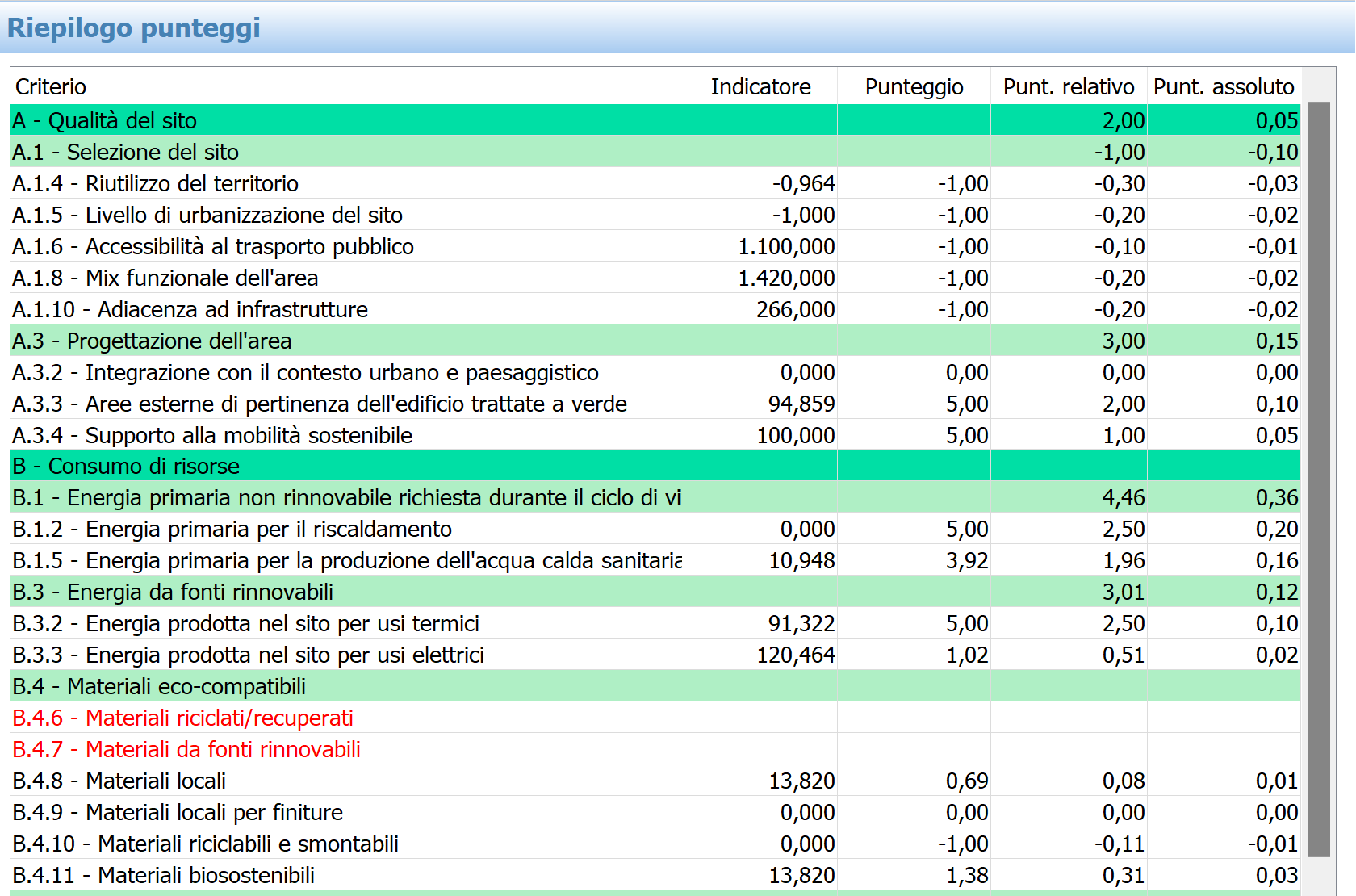Click the Punt. assoluto column header
This screenshot has height=896, width=1356.
1224,86
